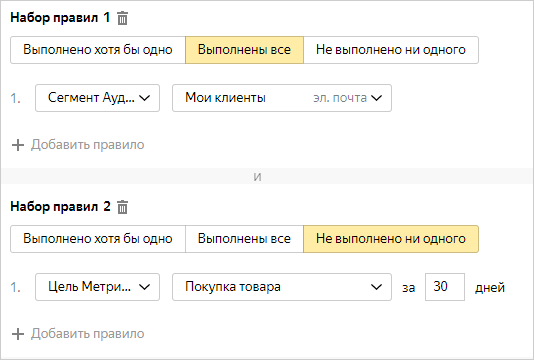Open the 'Покупка товара' goal dropdown
The height and width of the screenshot is (360, 534).
point(282,287)
